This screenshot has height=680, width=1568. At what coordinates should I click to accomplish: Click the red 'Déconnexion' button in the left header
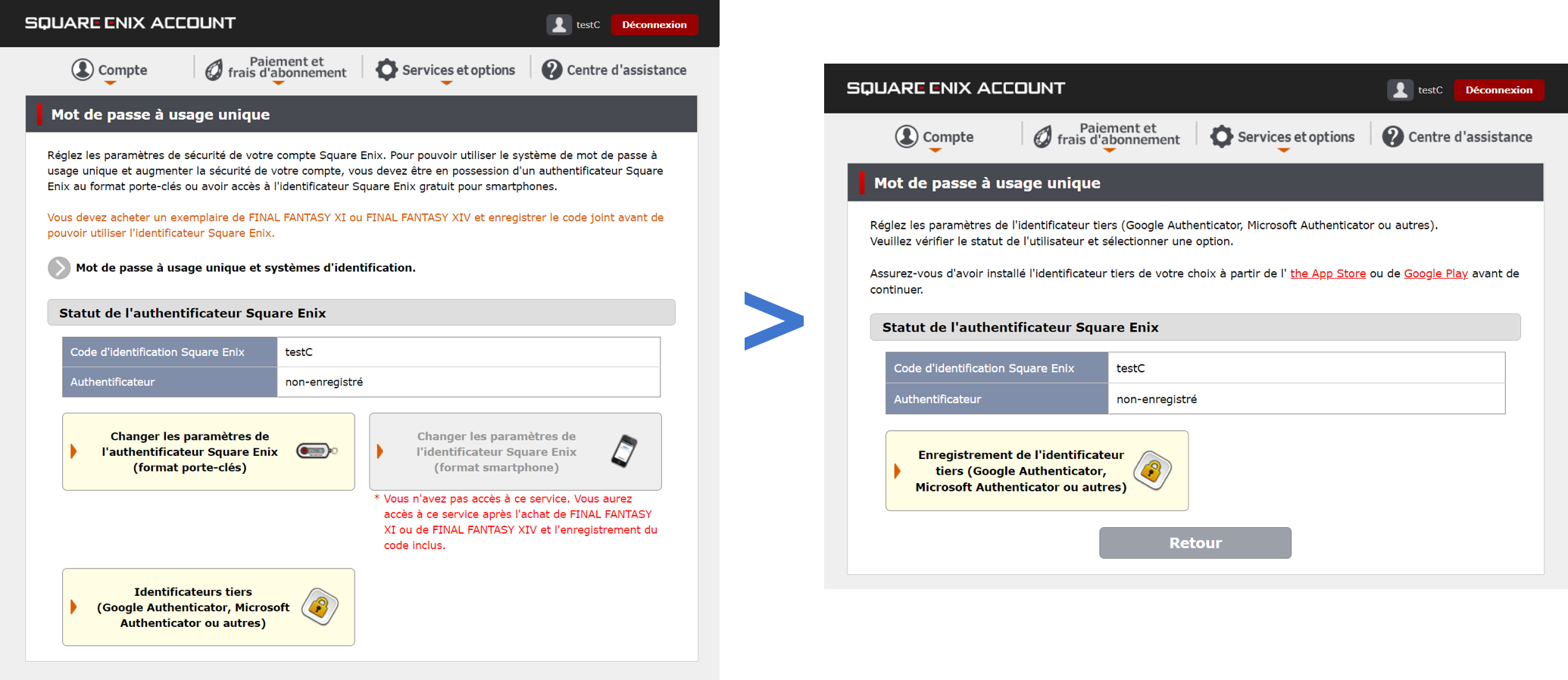pos(654,25)
